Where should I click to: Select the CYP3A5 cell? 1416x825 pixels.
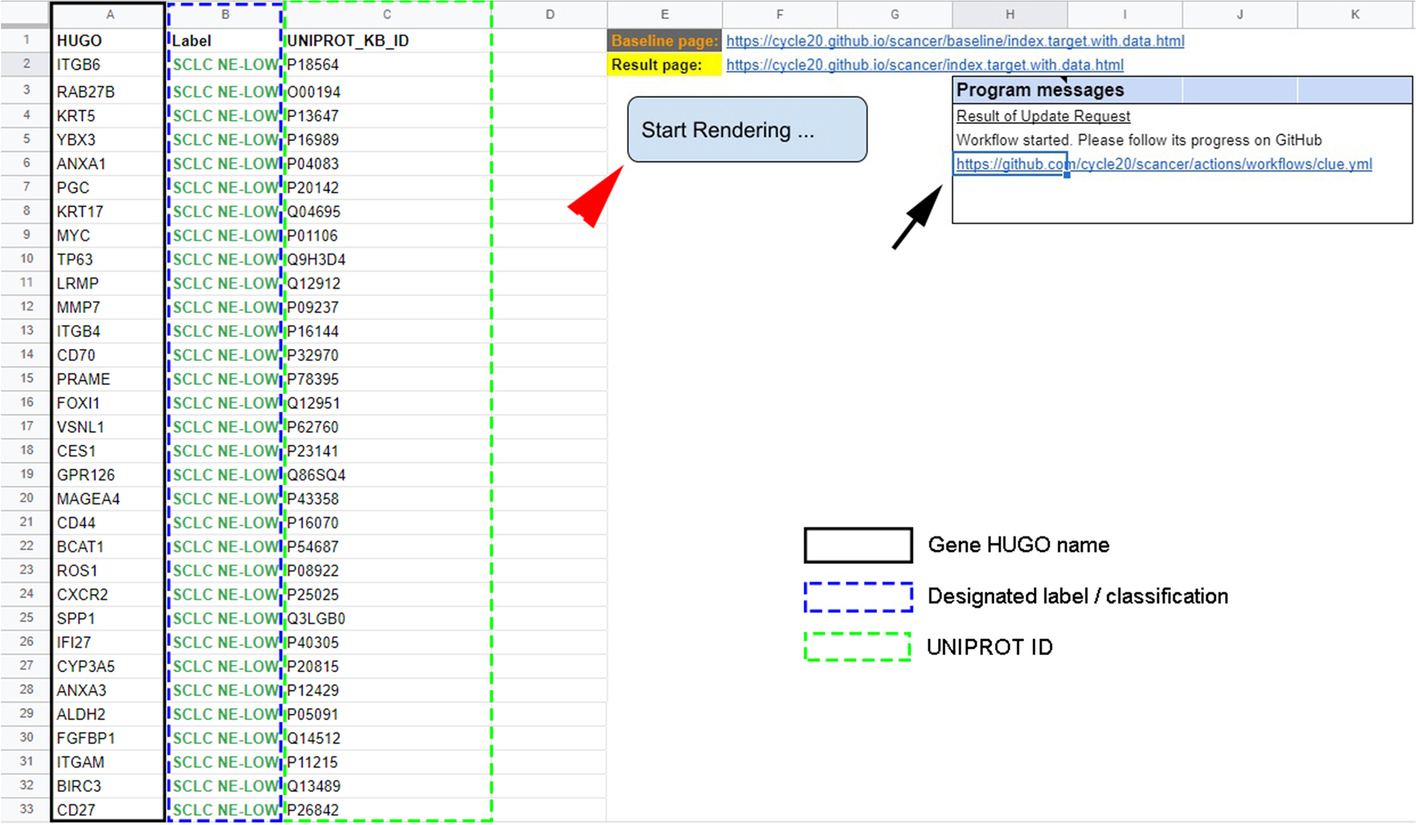pyautogui.click(x=108, y=666)
